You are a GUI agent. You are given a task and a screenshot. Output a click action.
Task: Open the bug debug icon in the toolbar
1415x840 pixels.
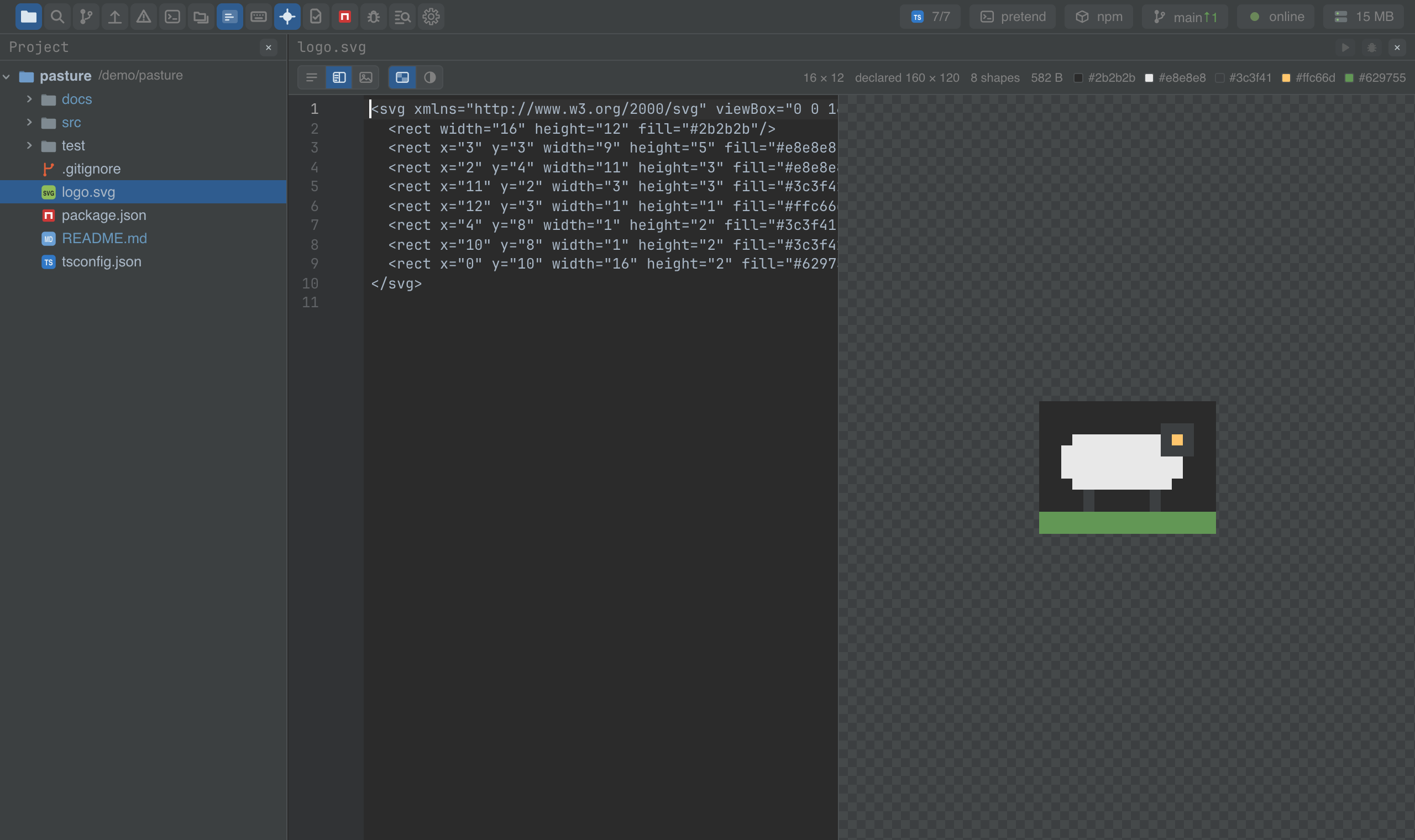point(374,17)
